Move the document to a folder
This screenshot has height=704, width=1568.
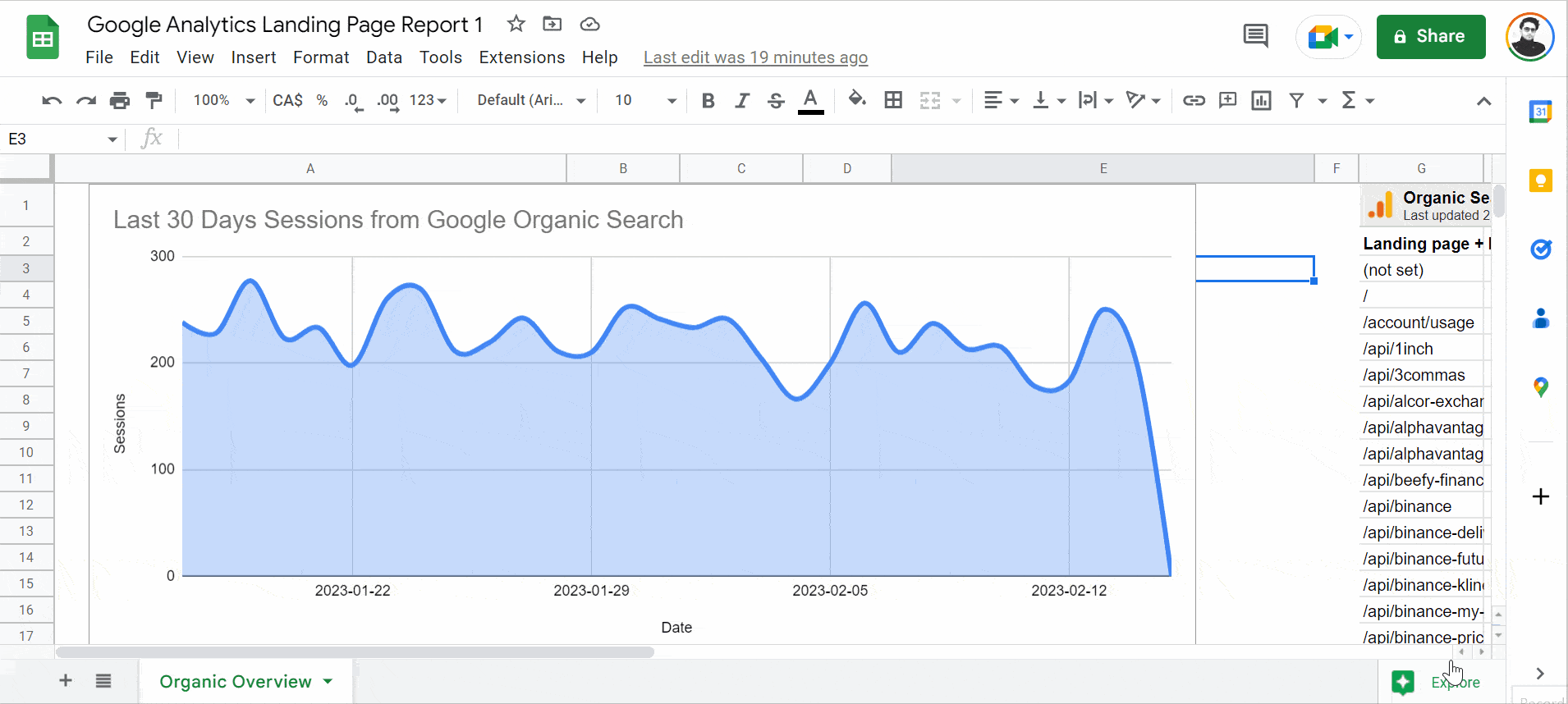click(x=552, y=24)
